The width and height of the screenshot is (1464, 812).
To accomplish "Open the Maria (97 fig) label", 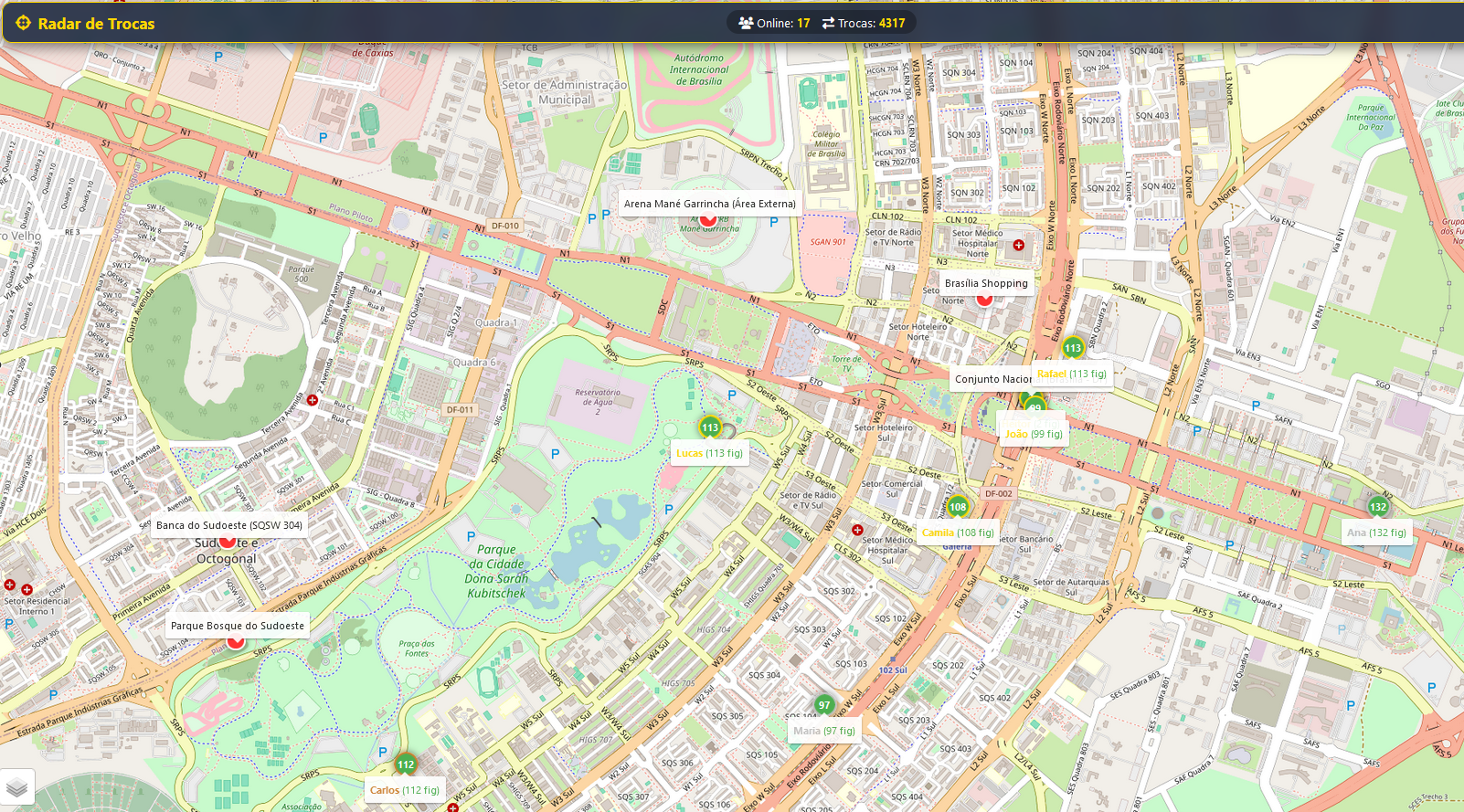I will [x=824, y=731].
